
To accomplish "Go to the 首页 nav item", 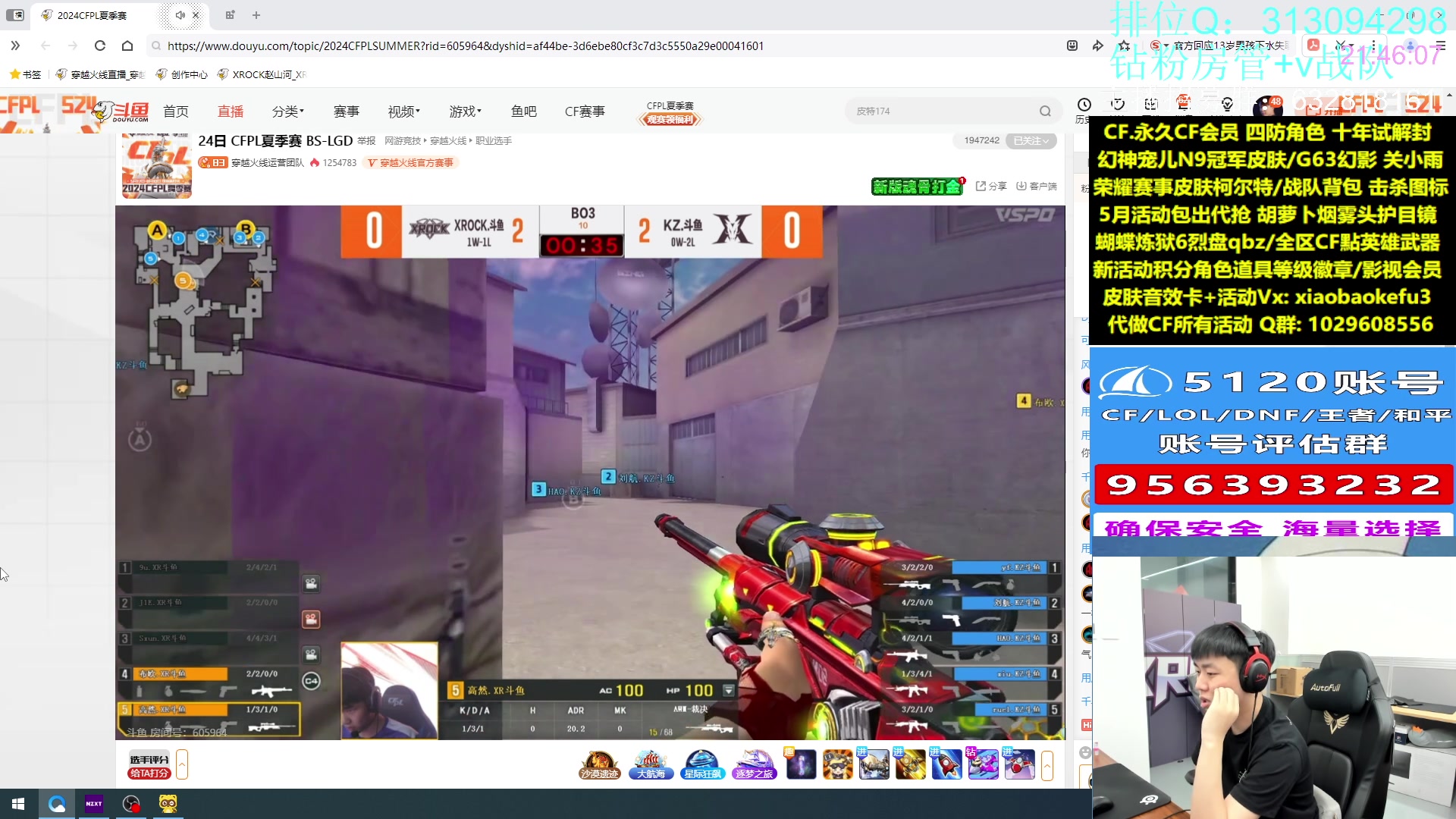I will pos(176,111).
